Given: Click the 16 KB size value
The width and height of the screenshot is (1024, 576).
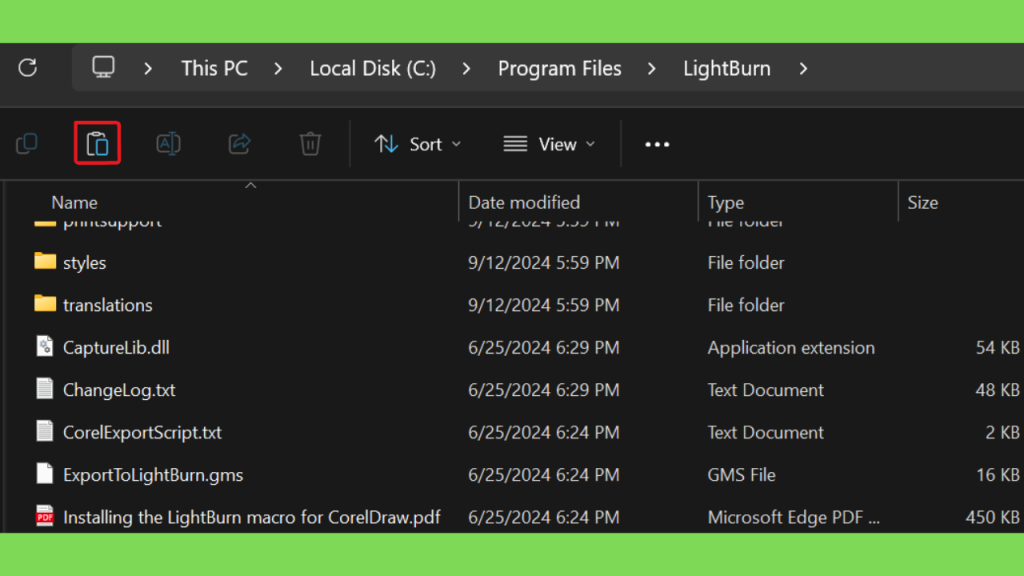Looking at the screenshot, I should 997,475.
